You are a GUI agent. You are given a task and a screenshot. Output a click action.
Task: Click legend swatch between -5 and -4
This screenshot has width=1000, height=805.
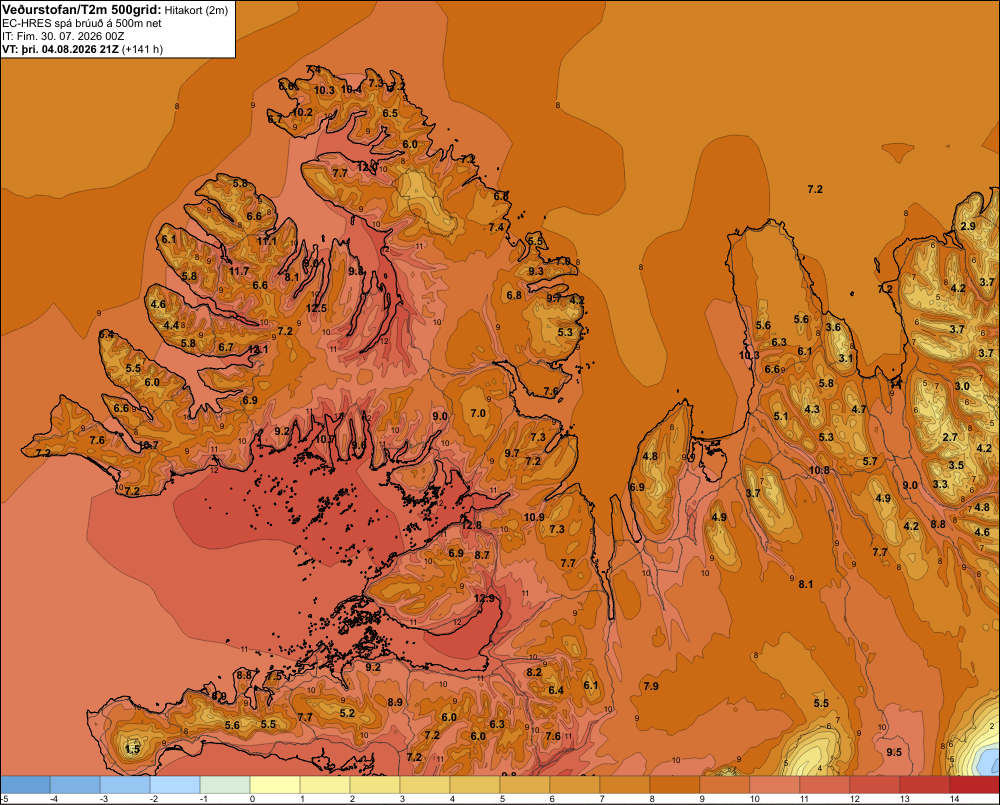click(25, 784)
